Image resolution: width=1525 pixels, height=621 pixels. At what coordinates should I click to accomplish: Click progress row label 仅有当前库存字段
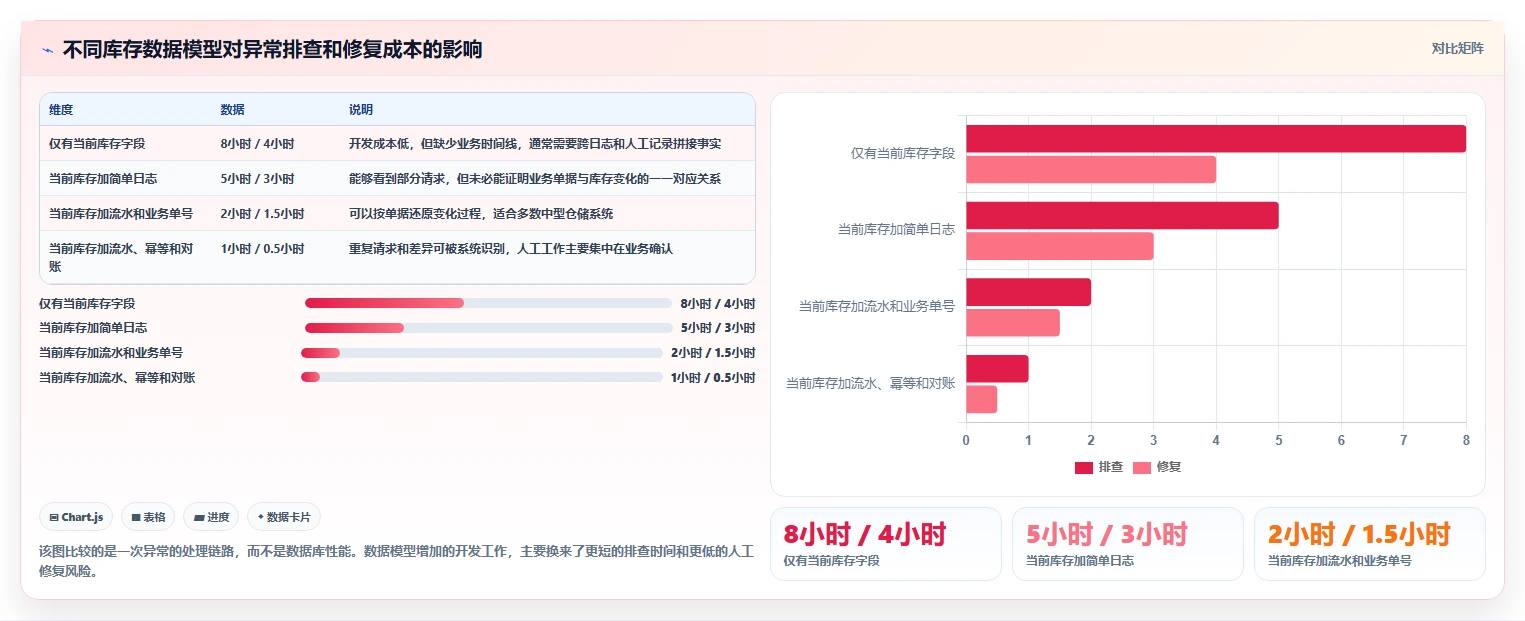(x=87, y=303)
